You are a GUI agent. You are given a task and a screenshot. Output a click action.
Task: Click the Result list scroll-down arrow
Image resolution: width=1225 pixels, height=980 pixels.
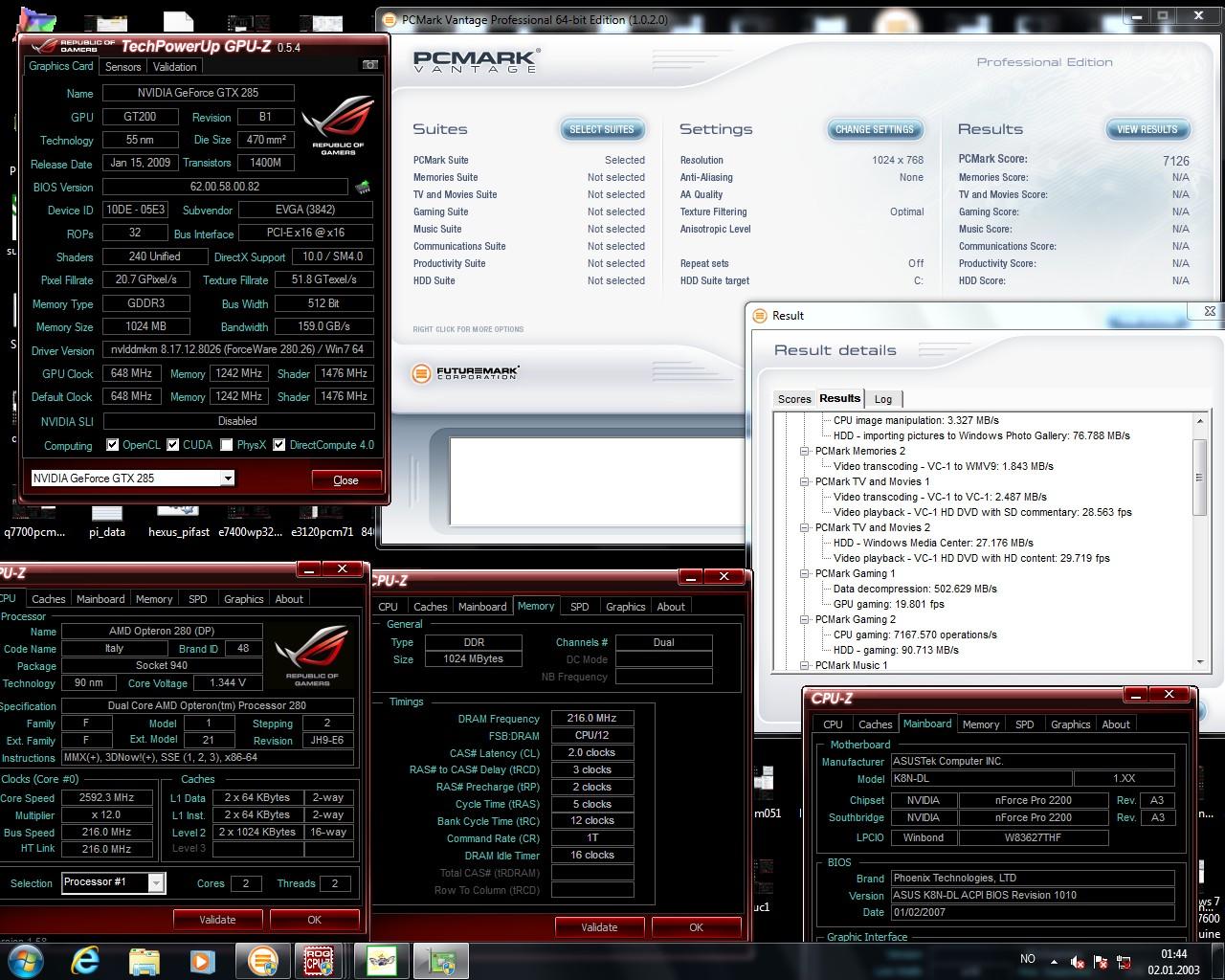[1199, 661]
